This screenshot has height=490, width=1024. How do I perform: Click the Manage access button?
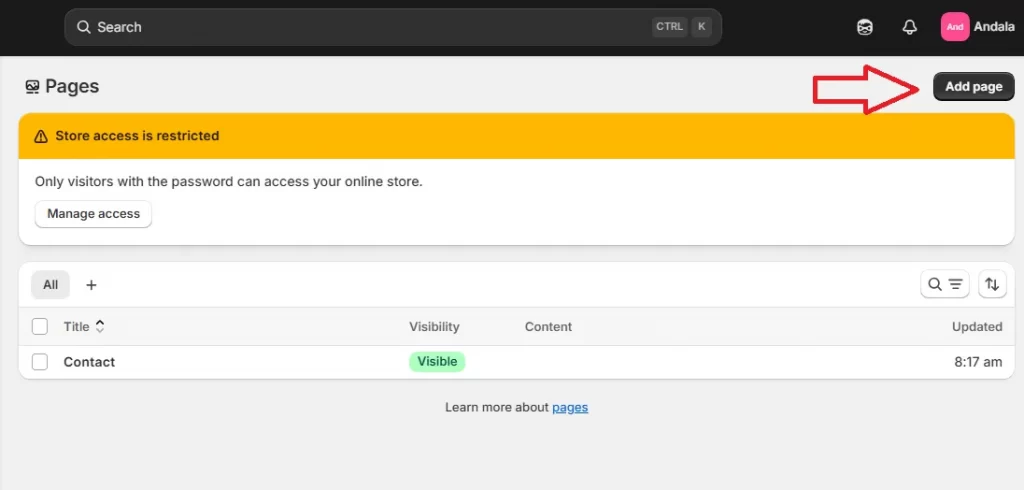pos(93,214)
